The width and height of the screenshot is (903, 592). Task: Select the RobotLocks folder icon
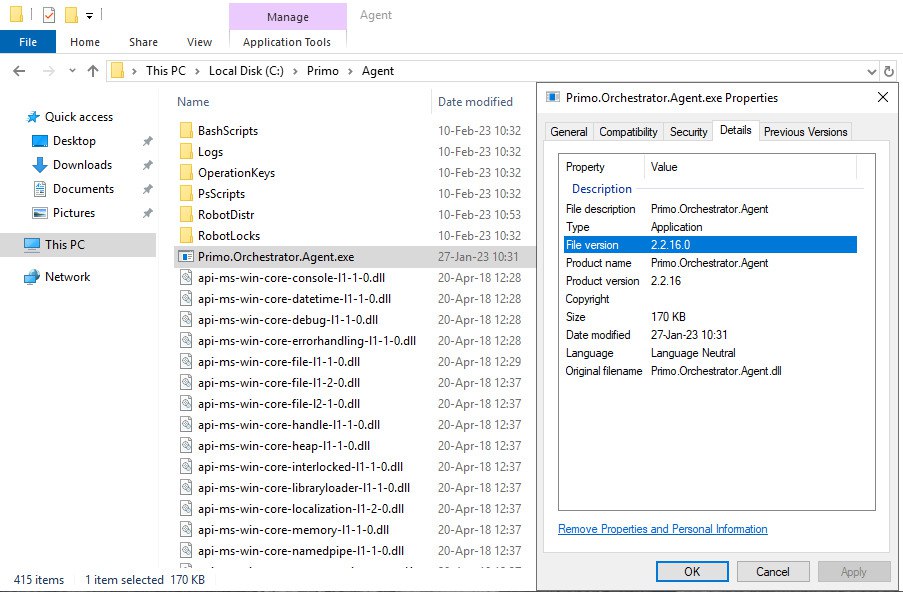pyautogui.click(x=186, y=236)
